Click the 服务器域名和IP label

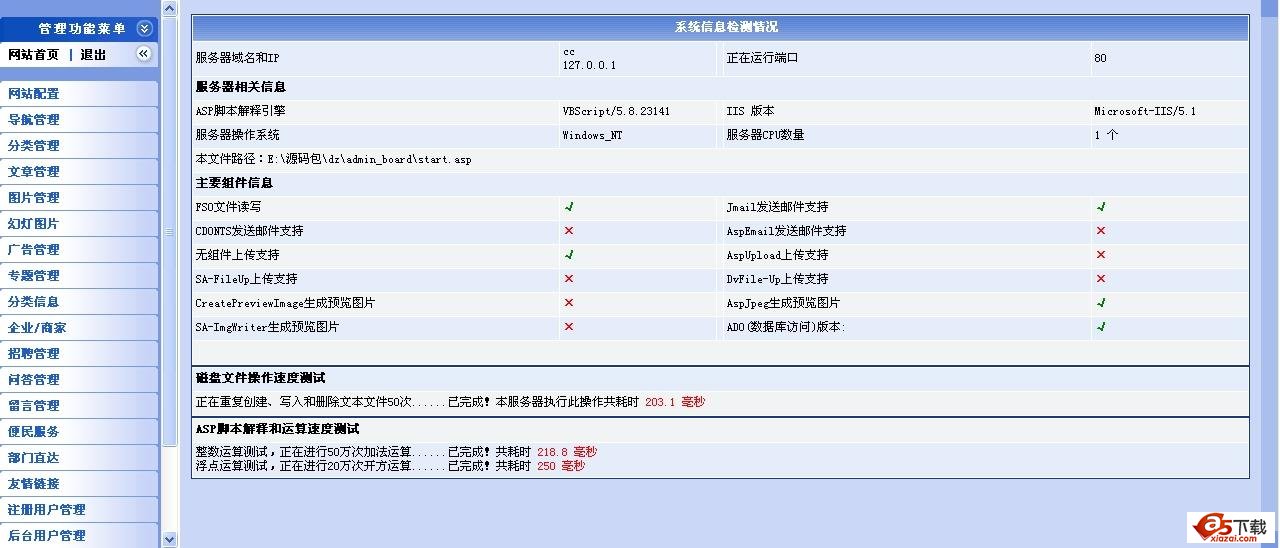237,58
